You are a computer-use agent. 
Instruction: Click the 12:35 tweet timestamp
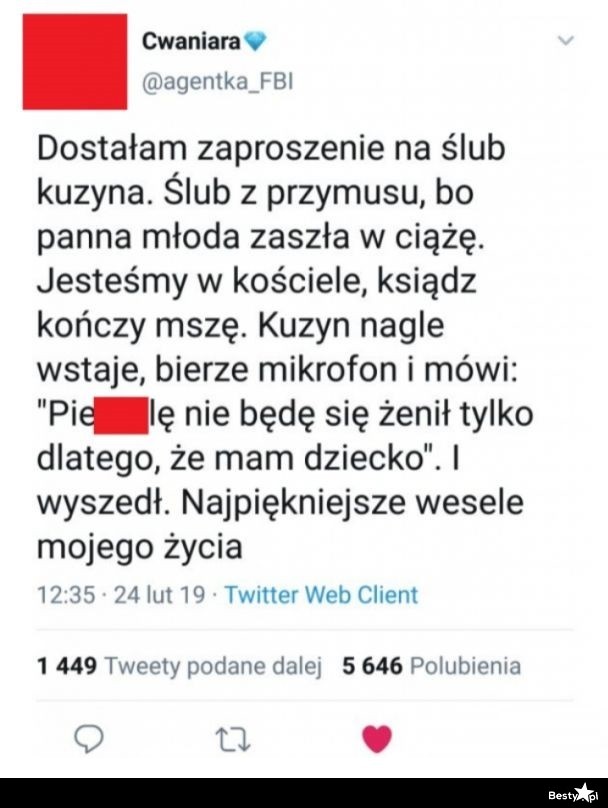pos(65,594)
